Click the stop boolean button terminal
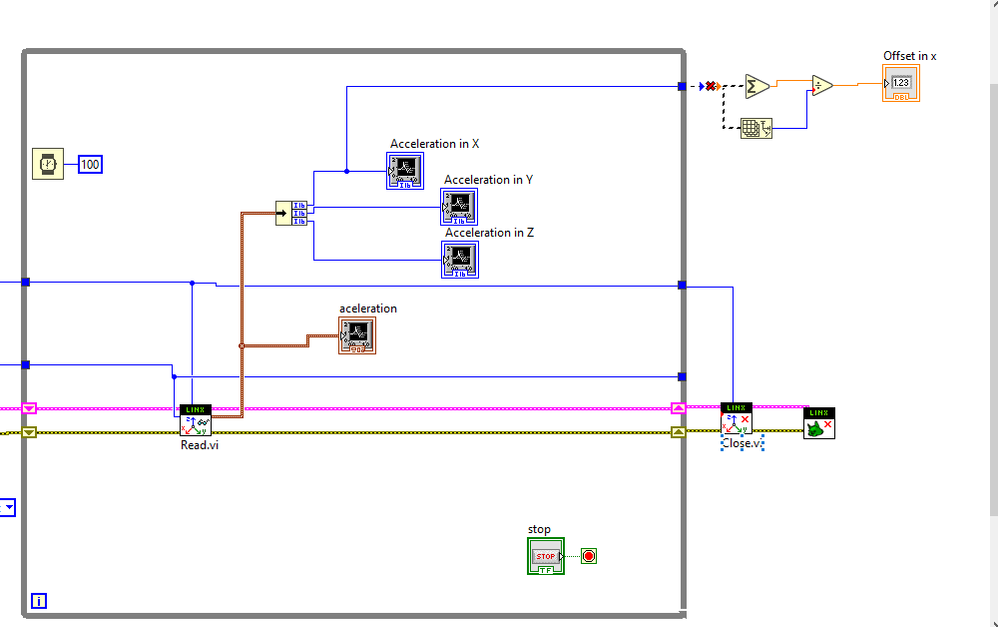The width and height of the screenshot is (998, 627). [x=545, y=556]
